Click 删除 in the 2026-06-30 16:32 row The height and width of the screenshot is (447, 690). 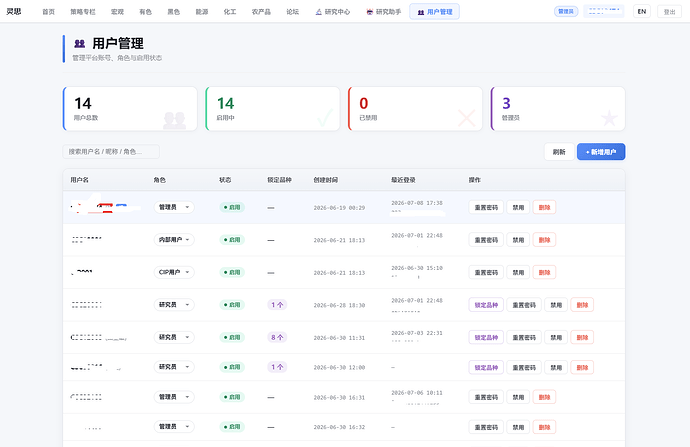[x=544, y=427]
